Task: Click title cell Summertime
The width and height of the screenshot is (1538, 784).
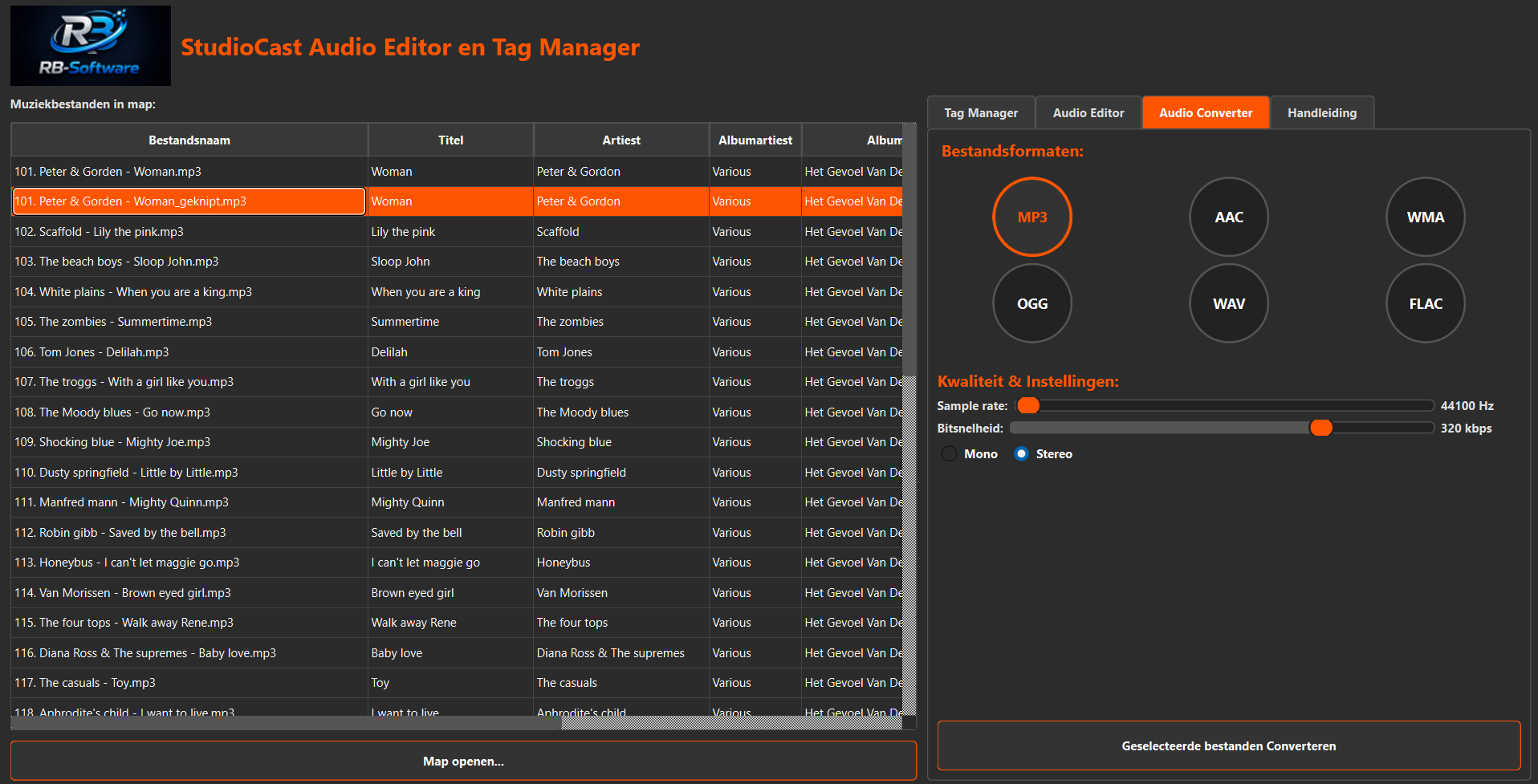Action: (450, 322)
